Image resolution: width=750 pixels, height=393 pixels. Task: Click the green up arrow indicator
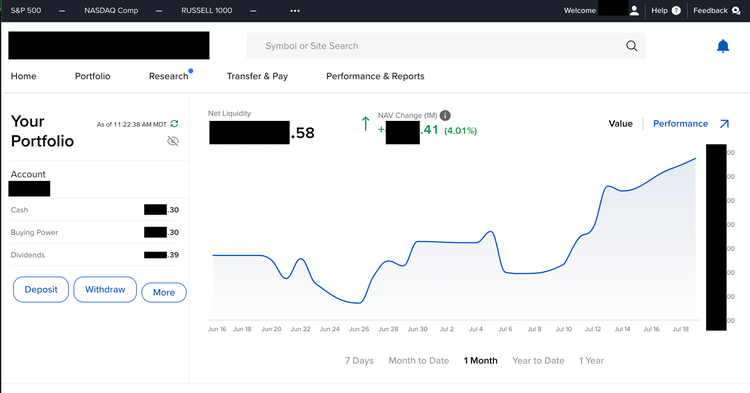pos(365,123)
